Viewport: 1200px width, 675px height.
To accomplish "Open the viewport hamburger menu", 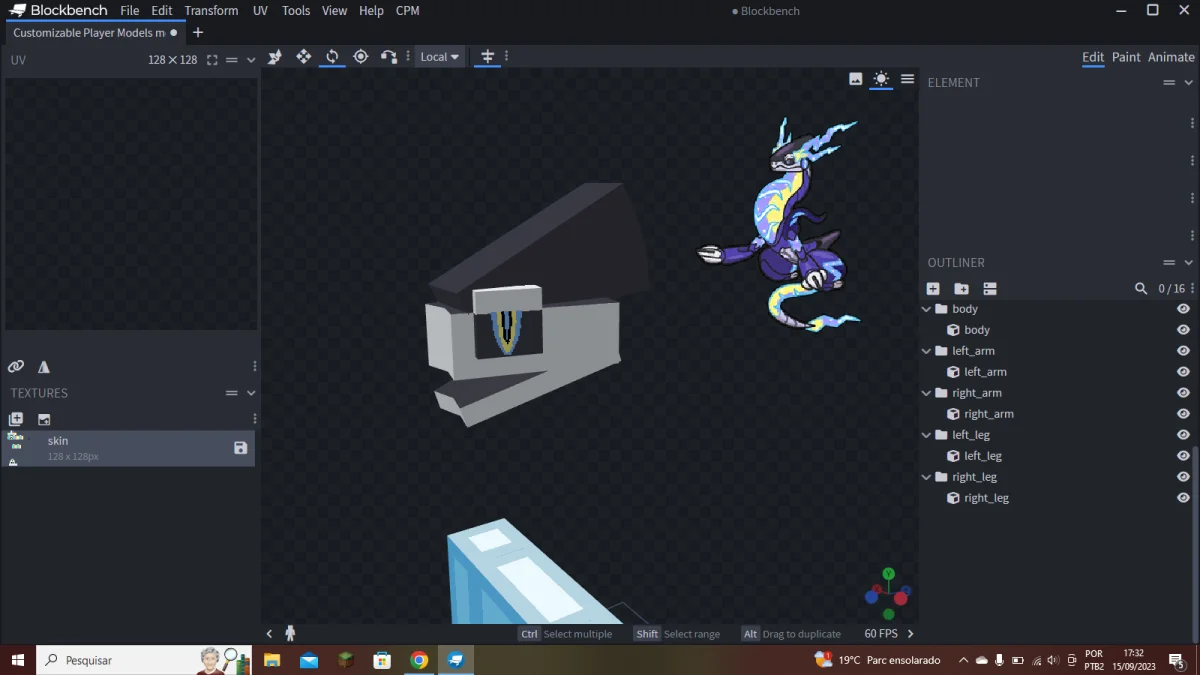I will [907, 79].
